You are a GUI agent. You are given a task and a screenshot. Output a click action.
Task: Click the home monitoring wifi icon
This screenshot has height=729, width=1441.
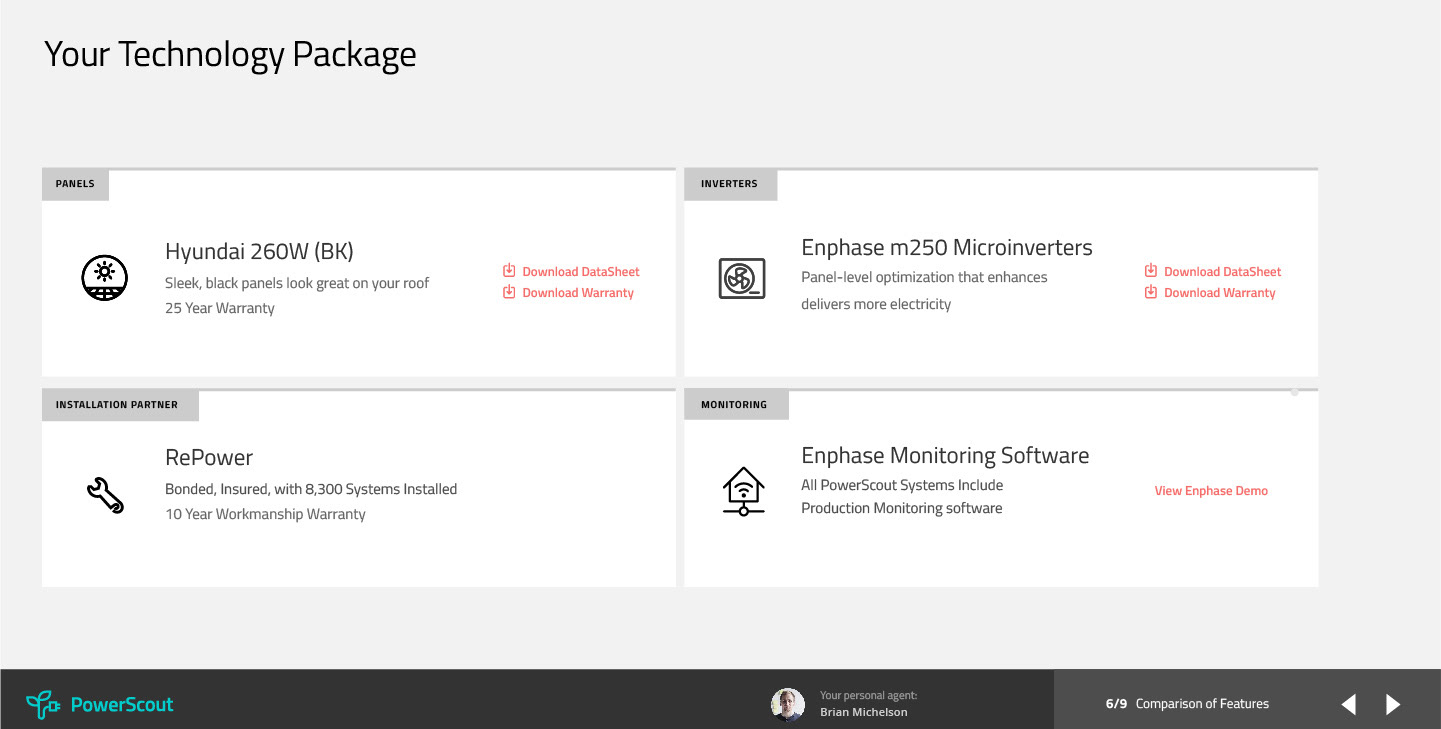[x=743, y=491]
